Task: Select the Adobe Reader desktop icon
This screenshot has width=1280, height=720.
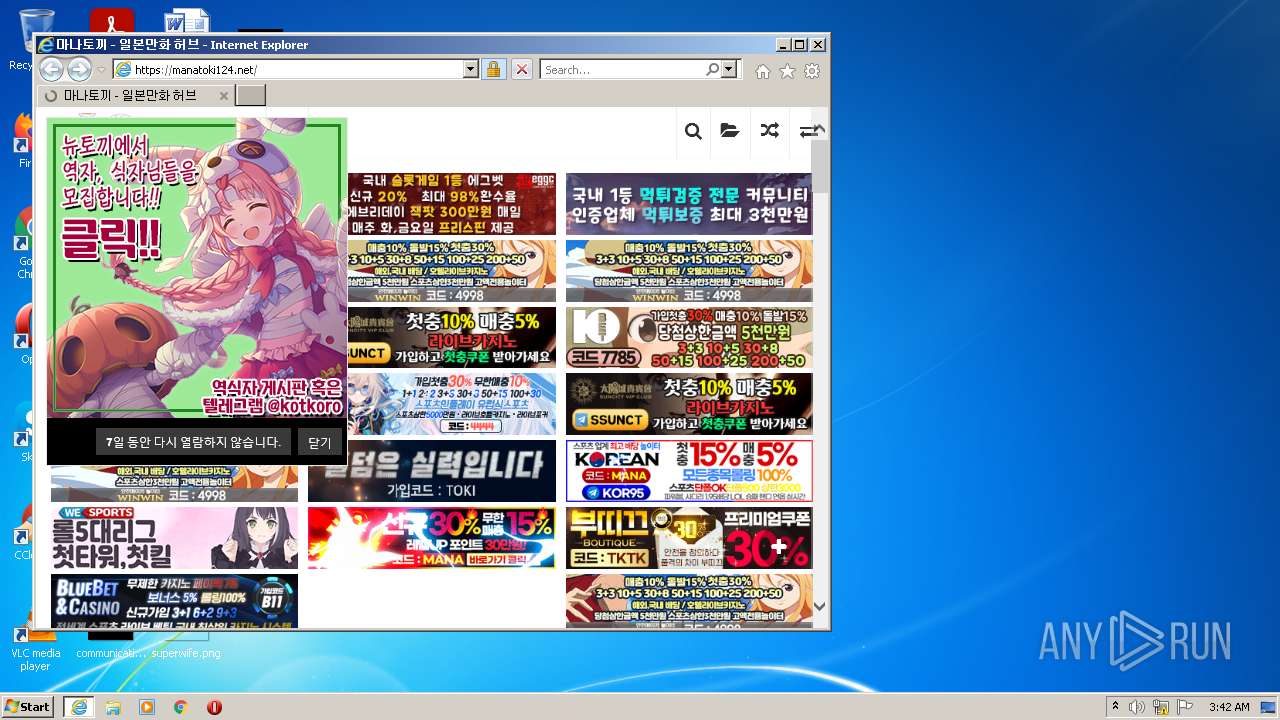Action: pyautogui.click(x=111, y=21)
